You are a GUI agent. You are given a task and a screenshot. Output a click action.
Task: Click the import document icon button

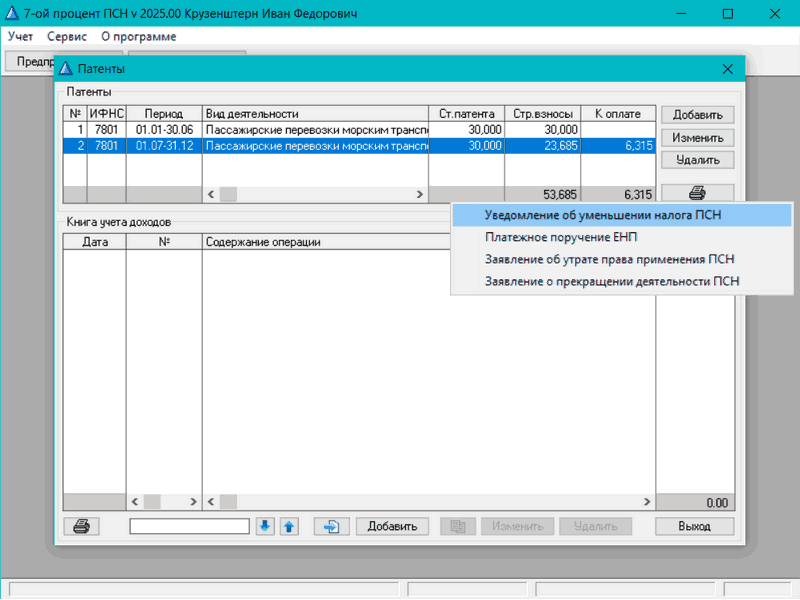point(331,526)
